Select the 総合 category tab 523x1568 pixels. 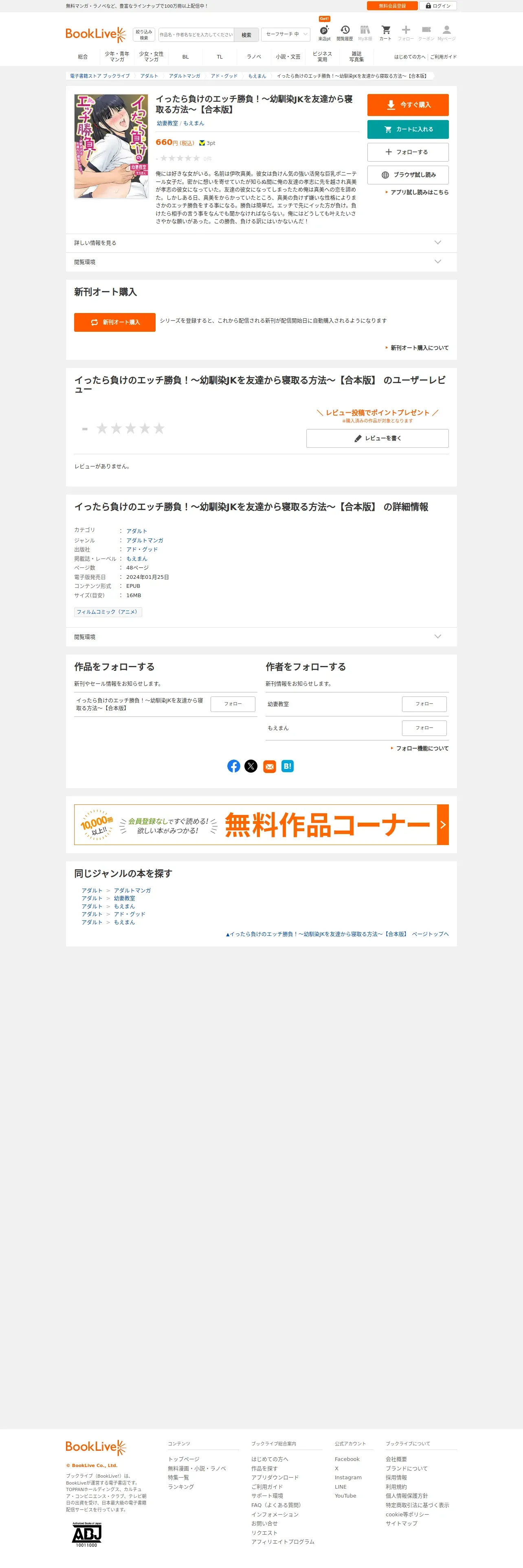click(83, 57)
